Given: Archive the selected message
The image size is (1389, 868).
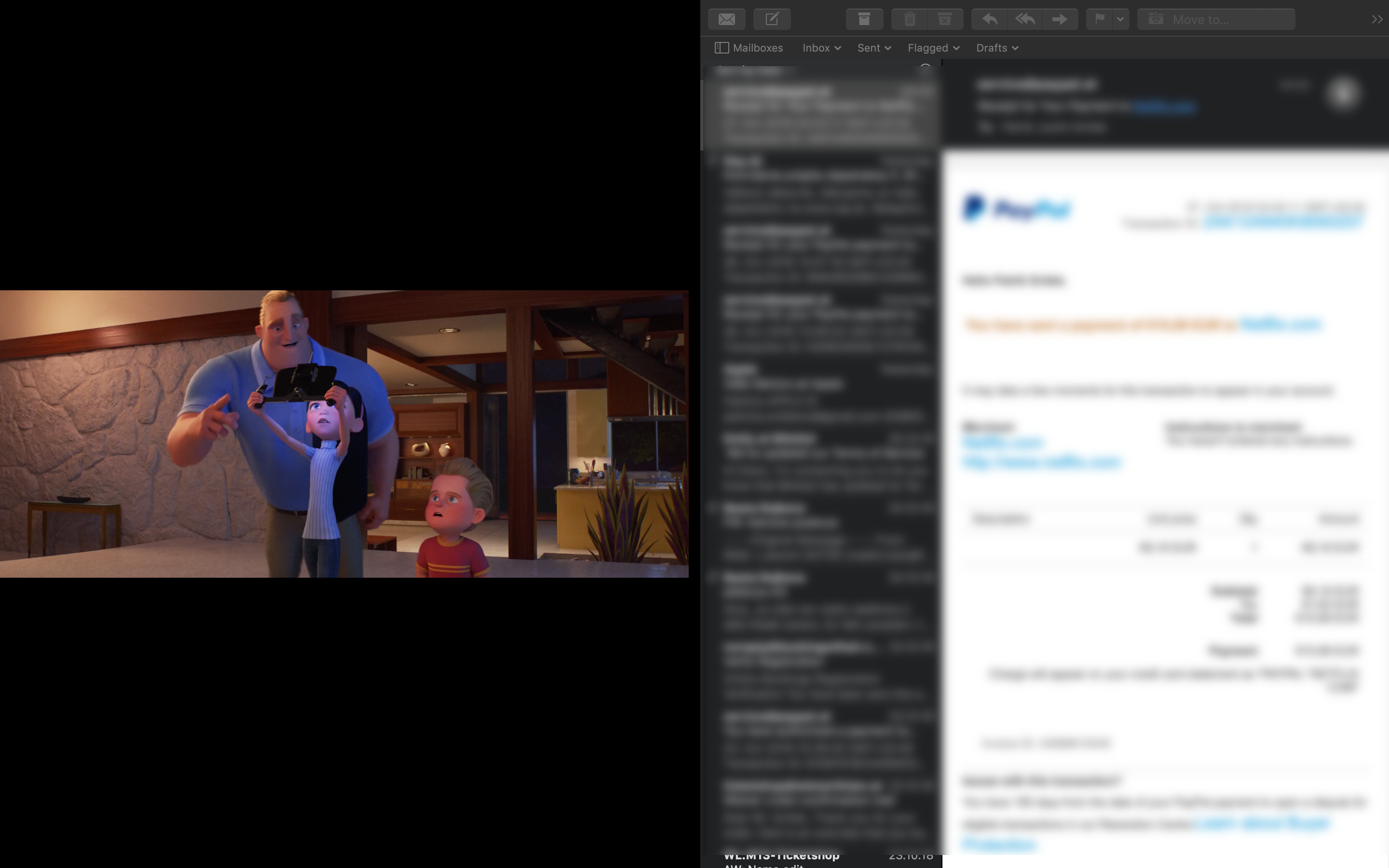Looking at the screenshot, I should [864, 19].
